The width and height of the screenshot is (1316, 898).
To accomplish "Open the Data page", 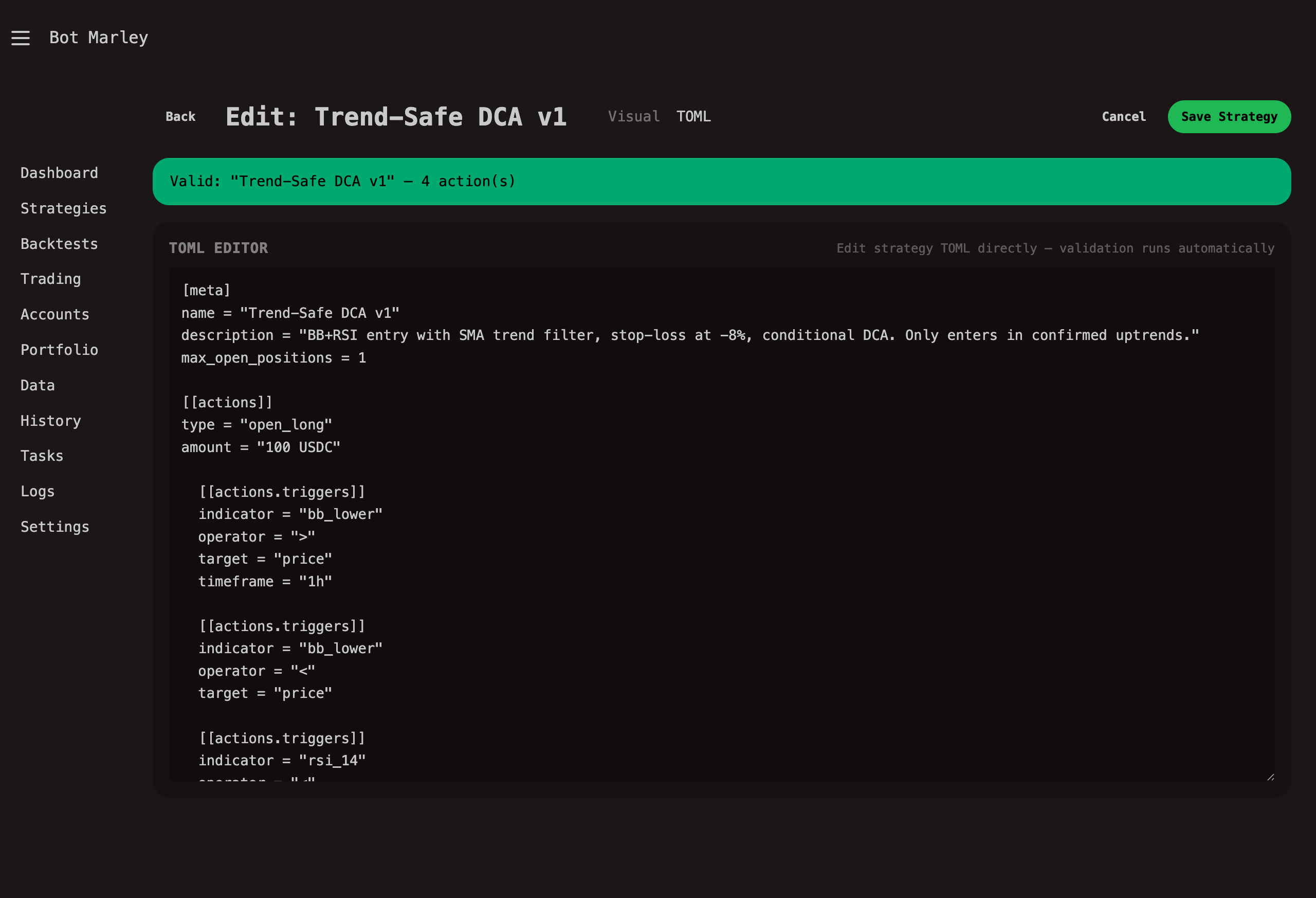I will [37, 385].
